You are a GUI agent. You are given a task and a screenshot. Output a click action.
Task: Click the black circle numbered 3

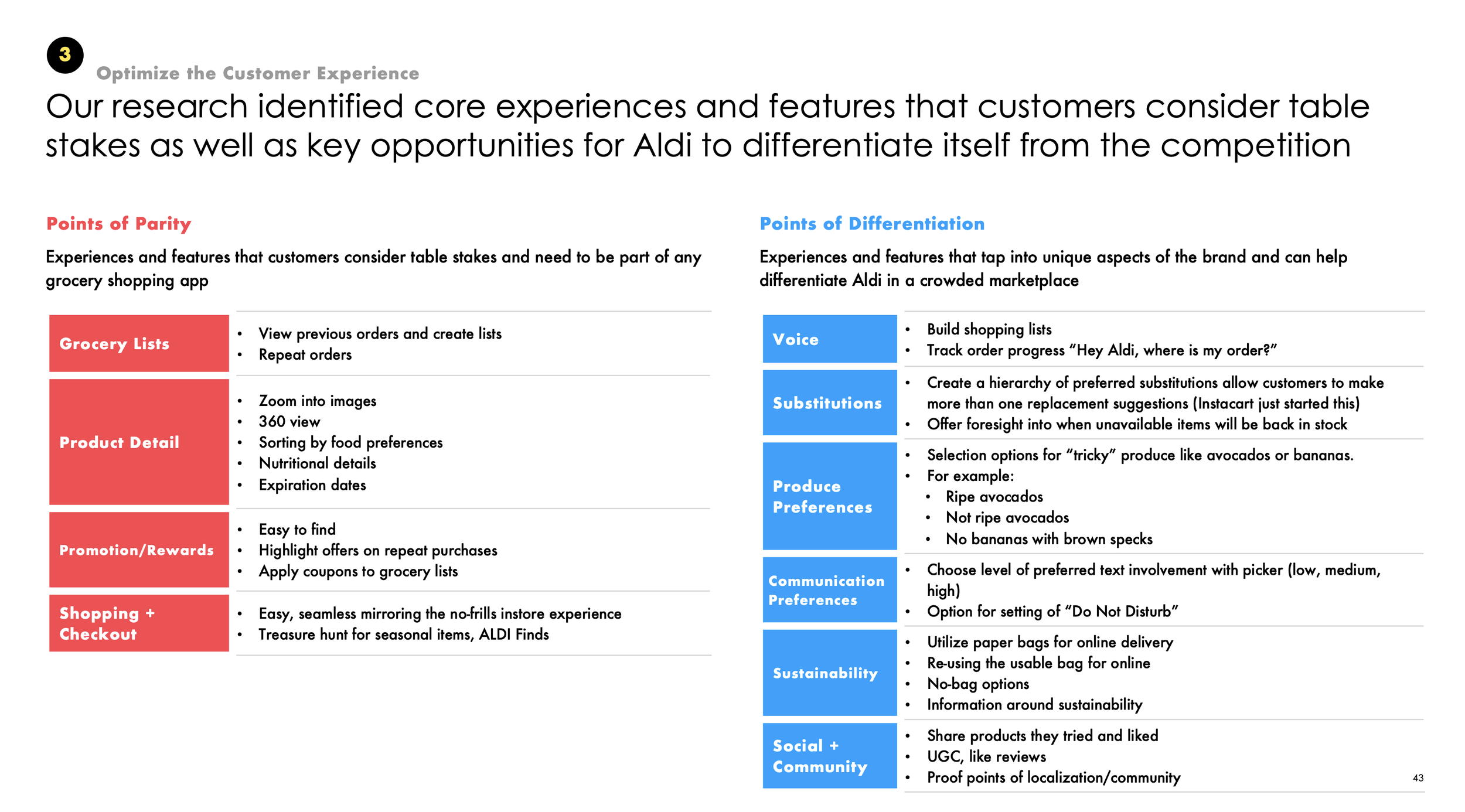point(65,55)
